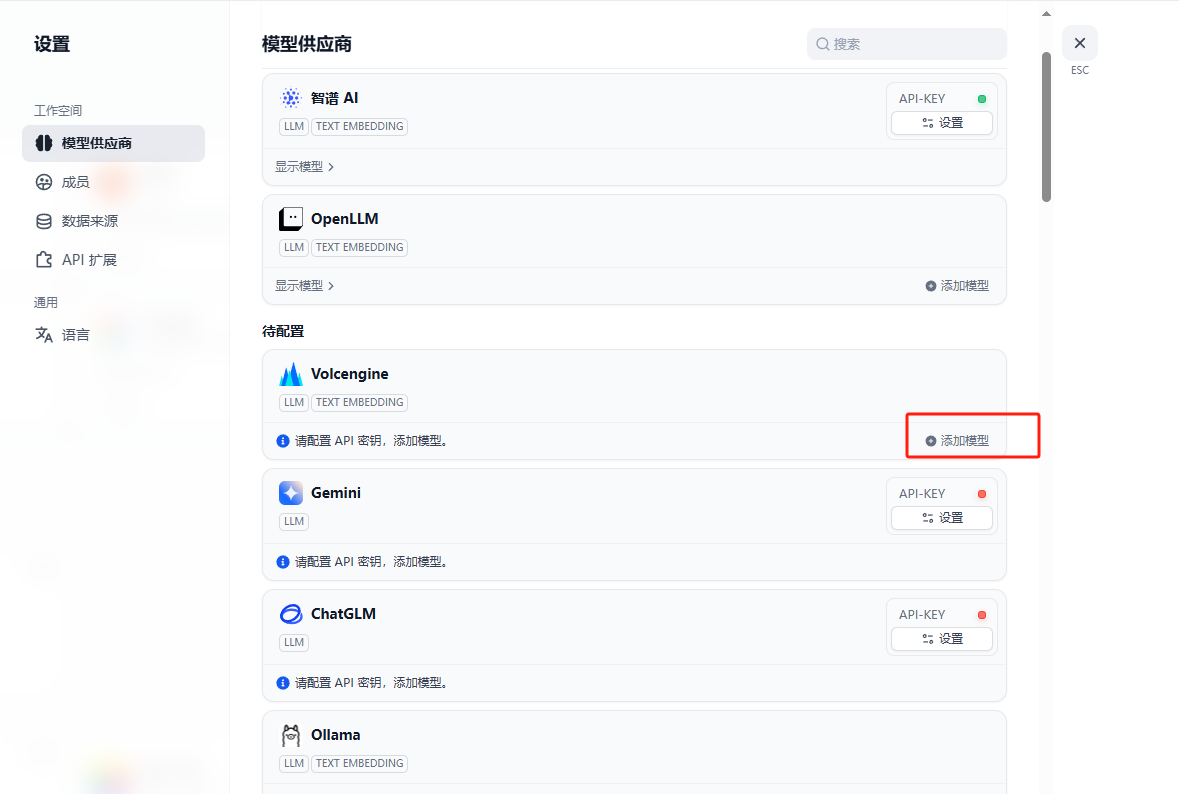1179x794 pixels.
Task: Click the scrollbar up arrow
Action: pos(1046,14)
